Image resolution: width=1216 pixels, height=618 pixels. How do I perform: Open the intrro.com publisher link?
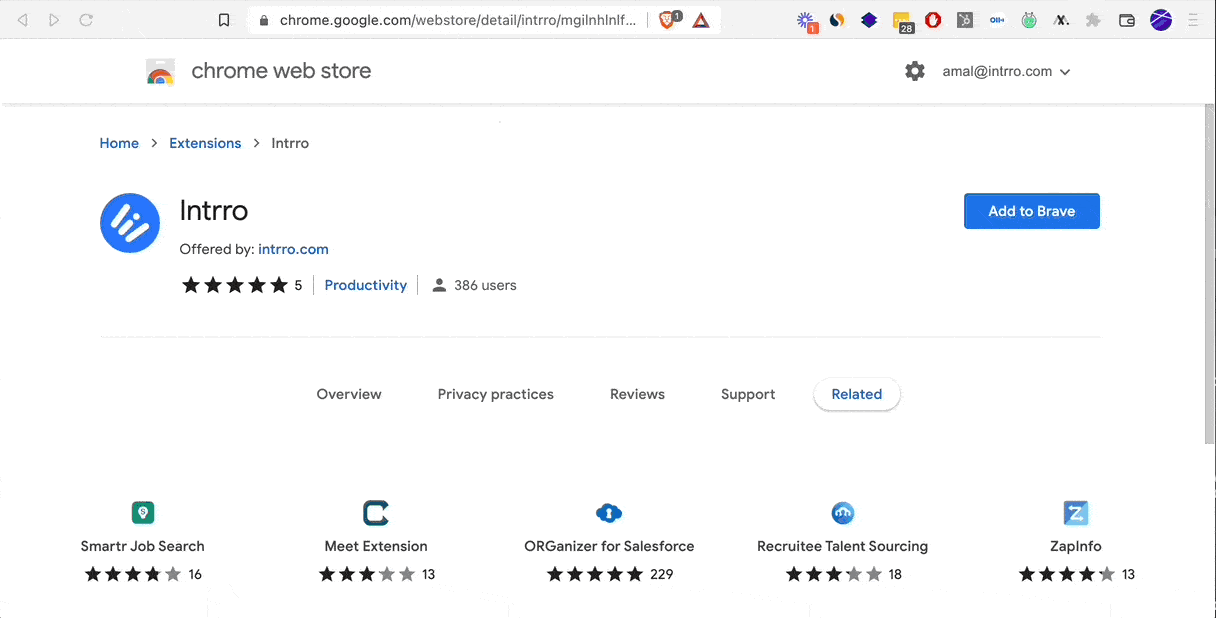coord(293,249)
